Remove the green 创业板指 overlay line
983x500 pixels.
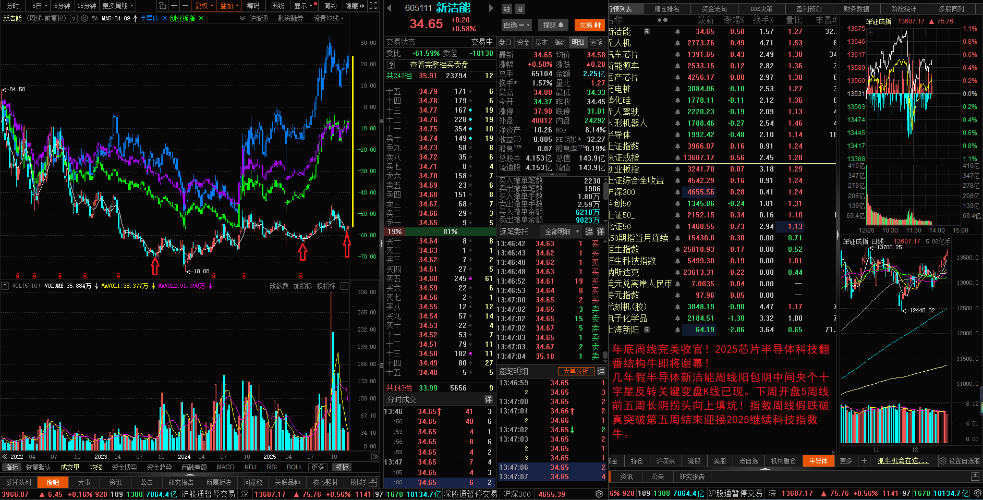201,18
